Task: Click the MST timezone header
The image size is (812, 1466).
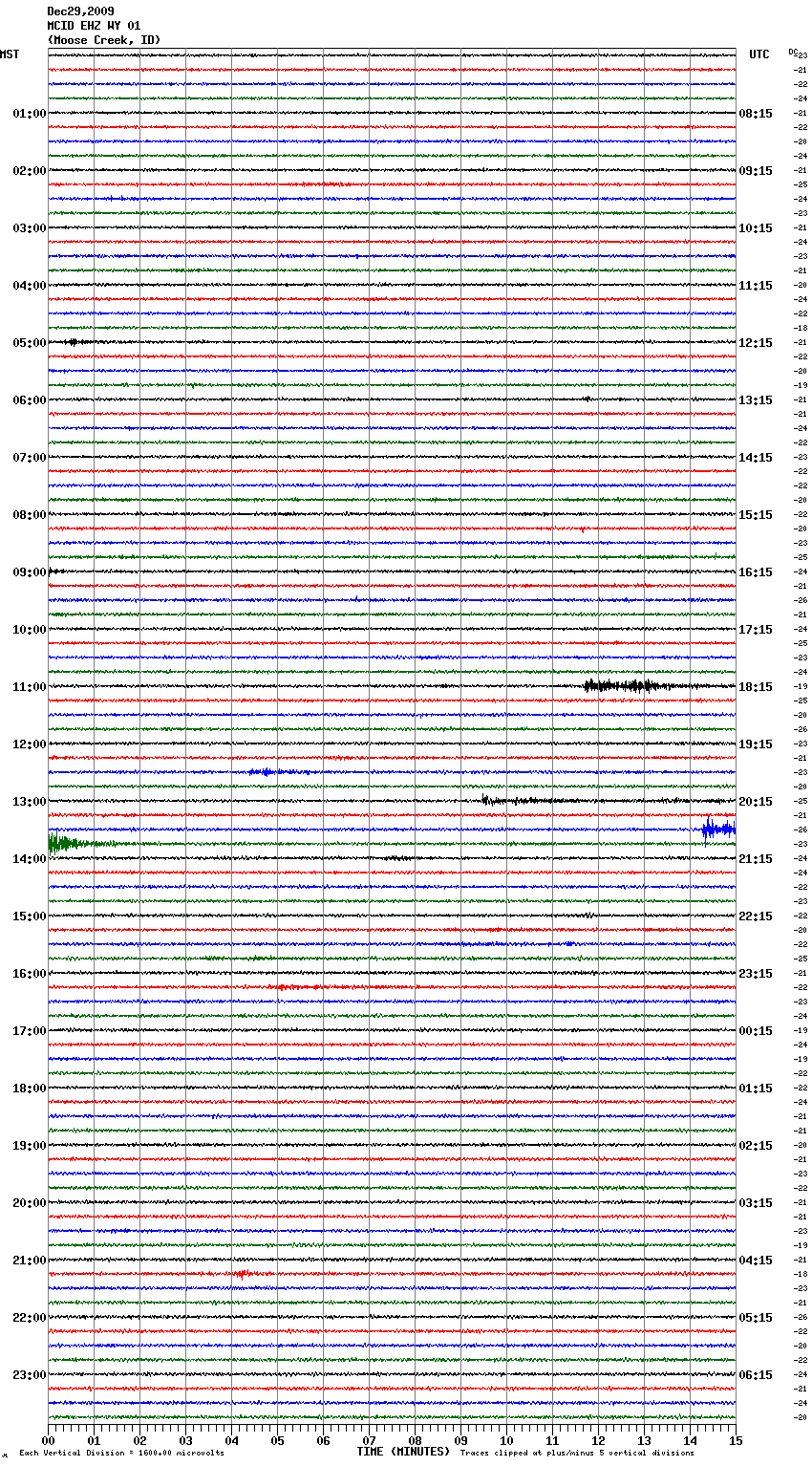Action: pyautogui.click(x=10, y=54)
